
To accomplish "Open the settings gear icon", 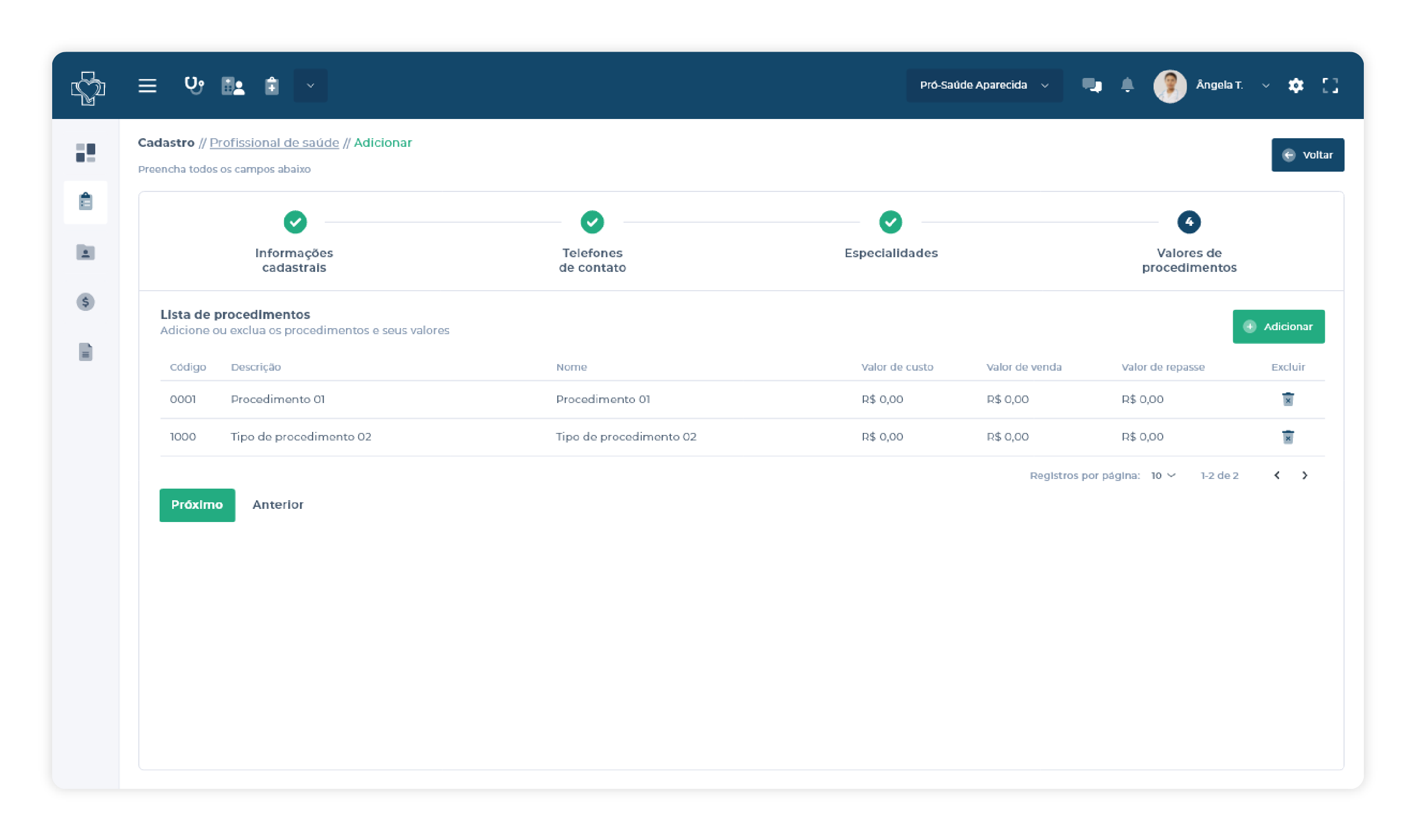I will click(x=1295, y=86).
